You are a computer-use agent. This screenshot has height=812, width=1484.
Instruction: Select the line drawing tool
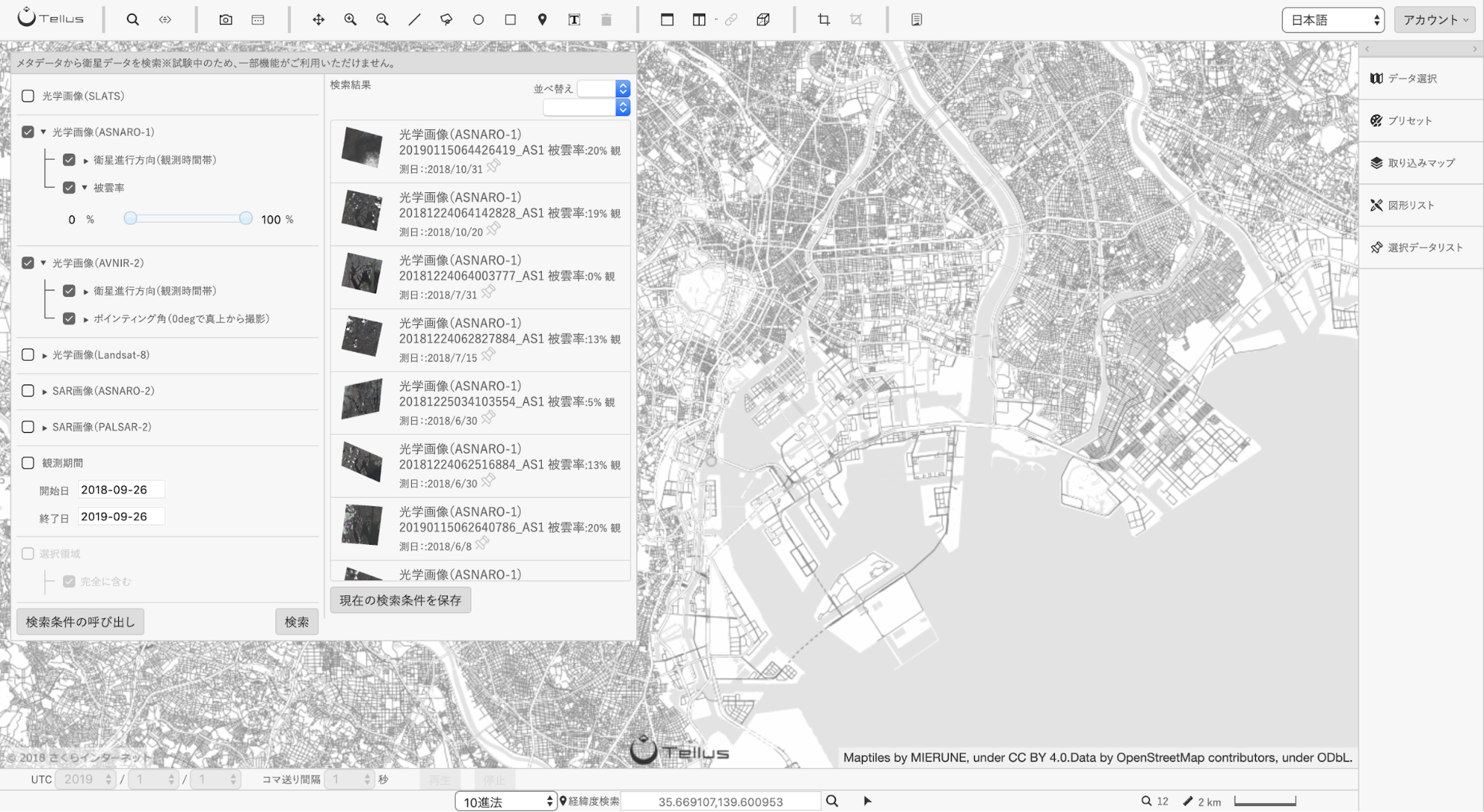point(414,19)
